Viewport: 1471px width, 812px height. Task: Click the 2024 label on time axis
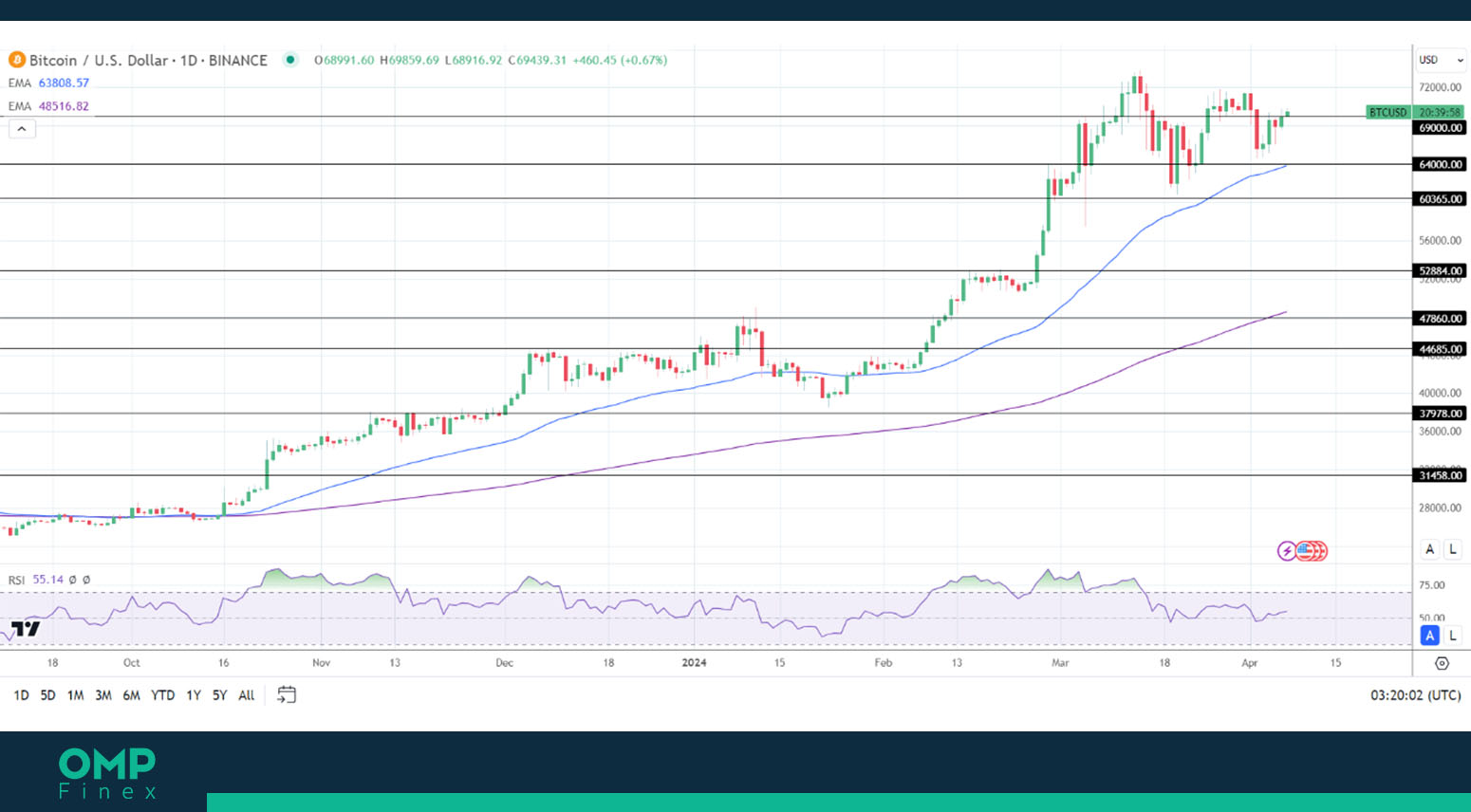click(x=694, y=663)
